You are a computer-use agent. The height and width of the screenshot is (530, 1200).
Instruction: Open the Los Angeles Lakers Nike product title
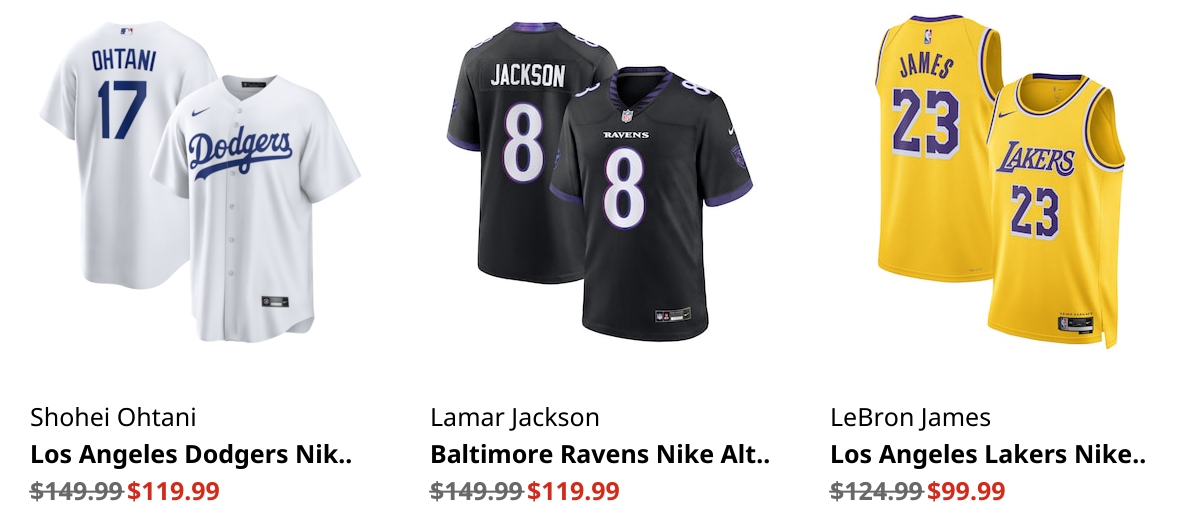[988, 455]
